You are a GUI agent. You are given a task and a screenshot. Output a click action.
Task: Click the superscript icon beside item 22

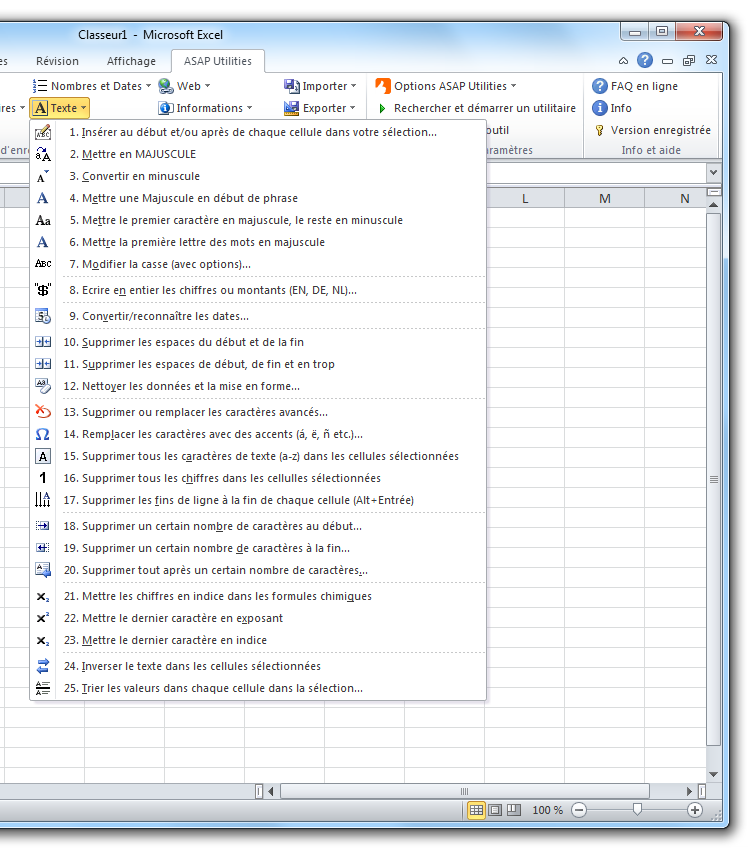pyautogui.click(x=43, y=618)
